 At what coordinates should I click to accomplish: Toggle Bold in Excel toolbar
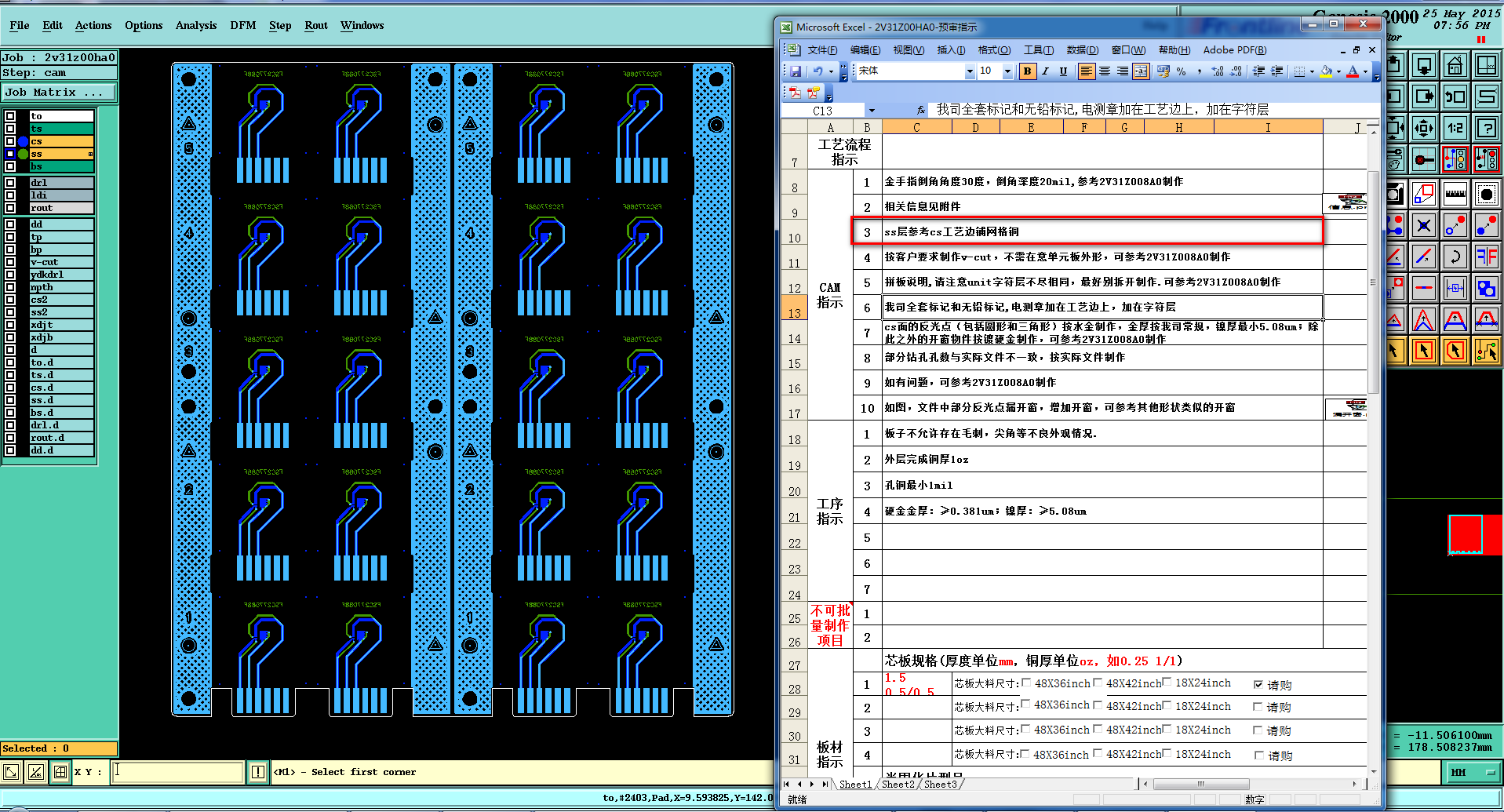[1027, 71]
